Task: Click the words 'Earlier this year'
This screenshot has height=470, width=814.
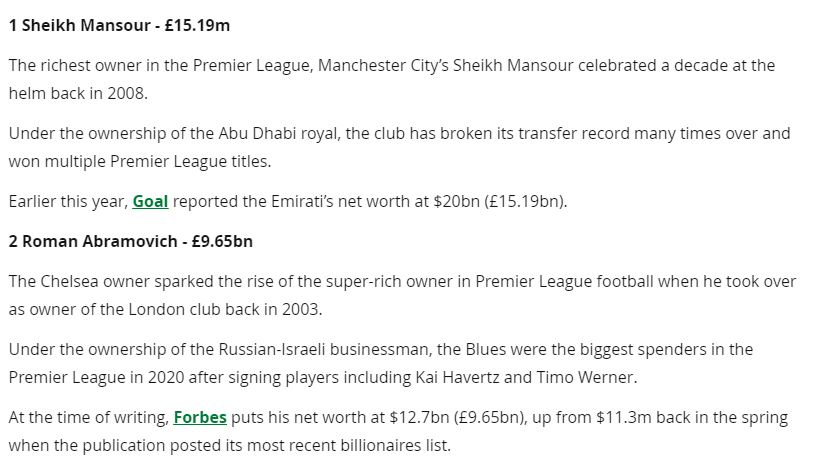Action: 67,201
